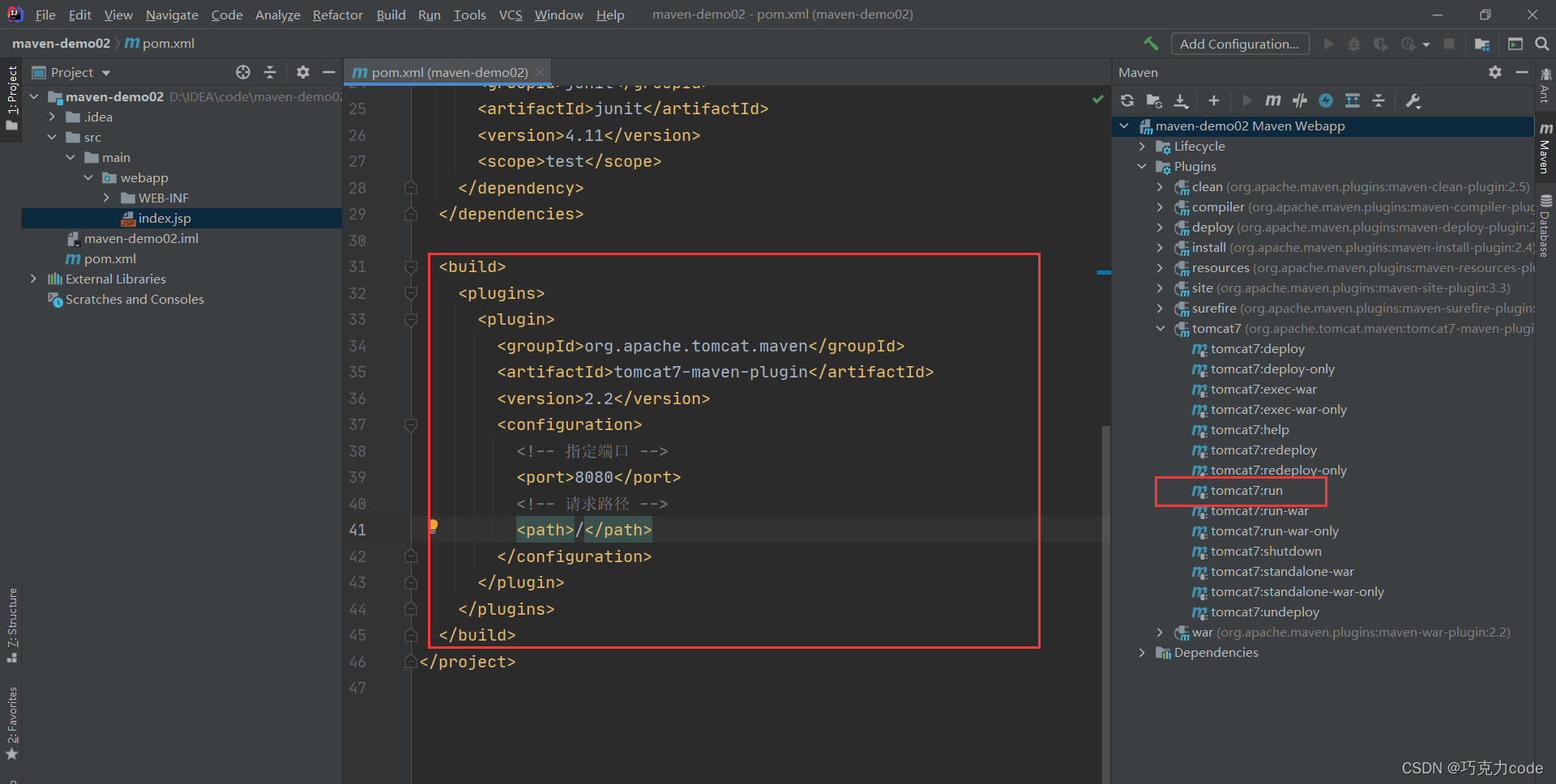Expand war plugin node
The image size is (1556, 784).
pos(1161,633)
